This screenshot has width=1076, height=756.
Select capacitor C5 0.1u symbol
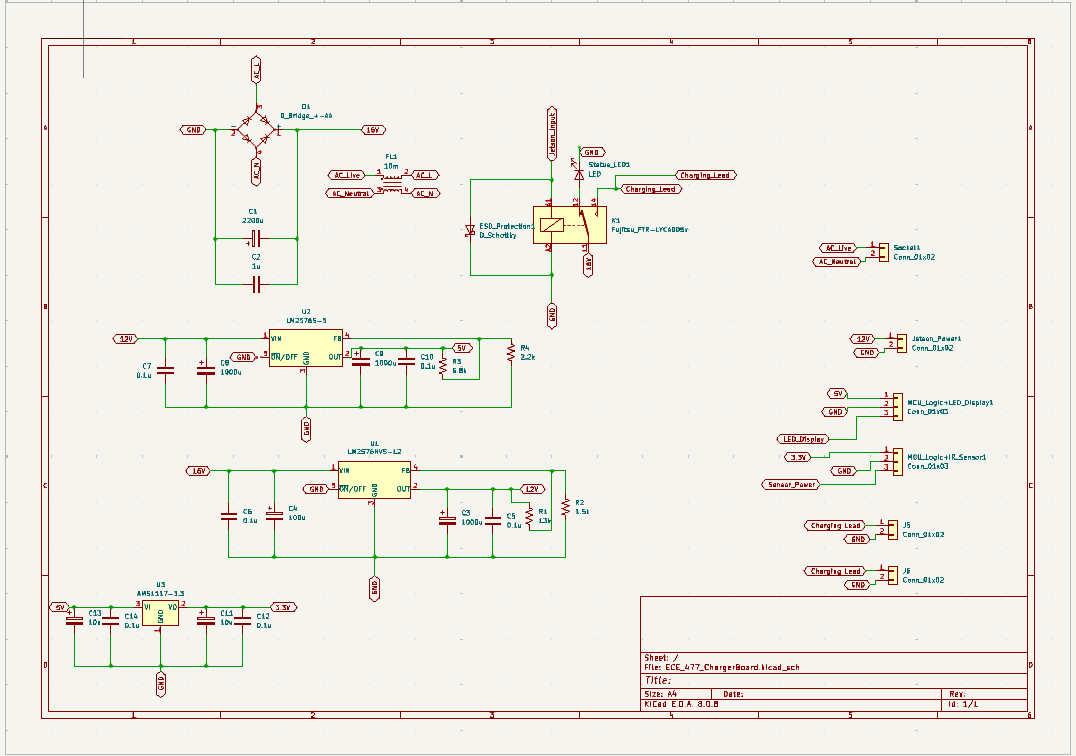click(x=493, y=519)
